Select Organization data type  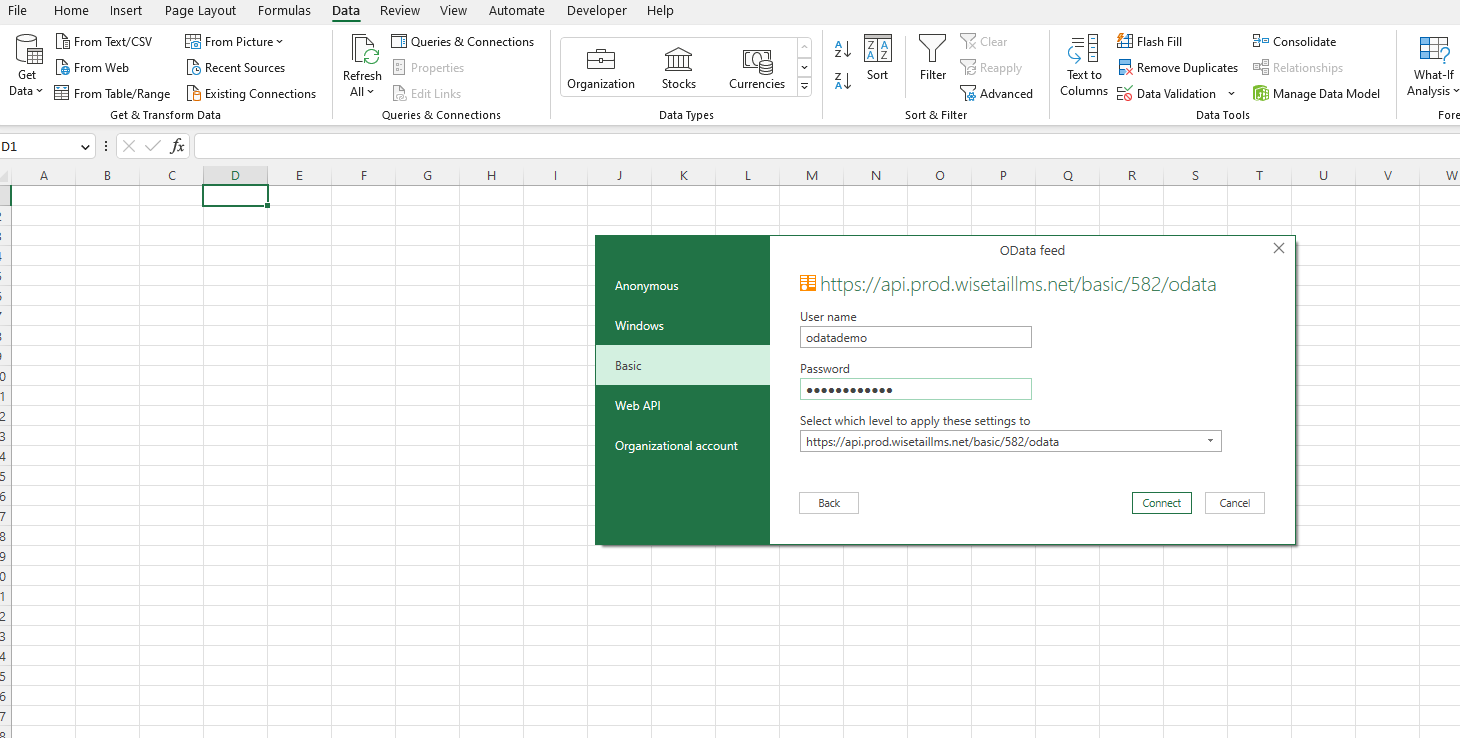tap(601, 68)
